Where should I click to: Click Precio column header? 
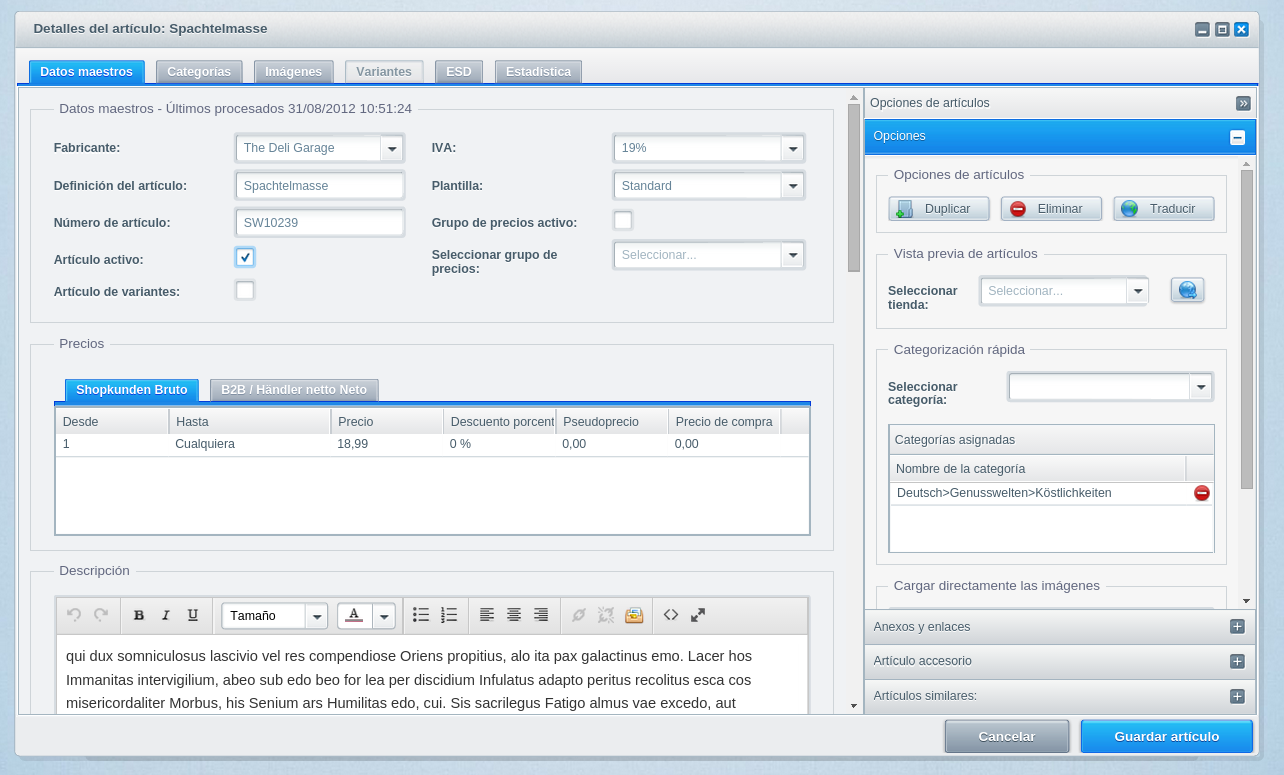tap(387, 422)
